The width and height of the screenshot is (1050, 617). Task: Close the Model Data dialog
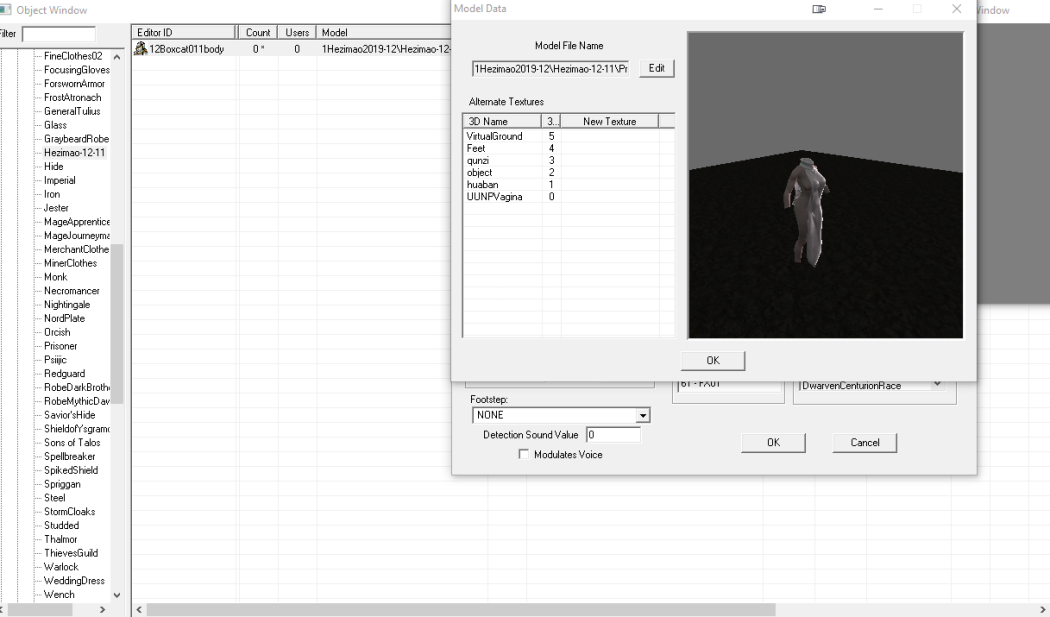point(956,9)
